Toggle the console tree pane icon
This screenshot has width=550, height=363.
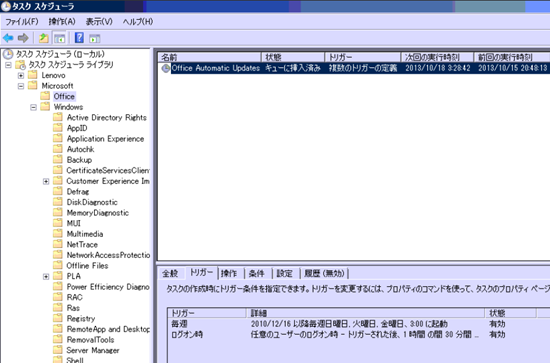pos(59,38)
